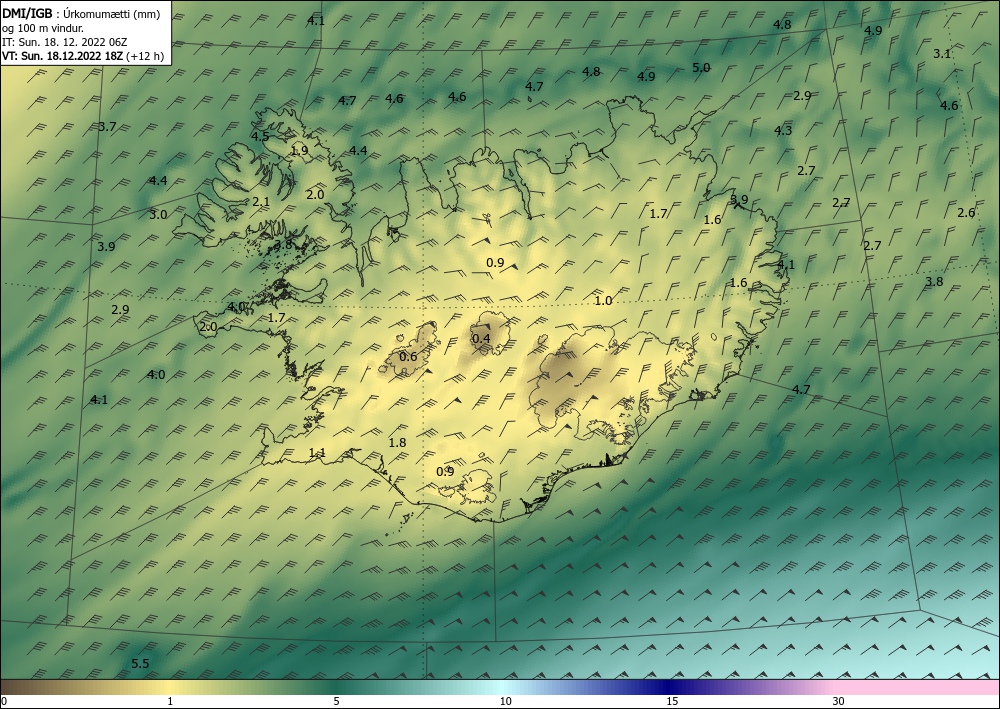The width and height of the screenshot is (1000, 709).
Task: Click the dark navy segment of the color bar
Action: pos(666,687)
